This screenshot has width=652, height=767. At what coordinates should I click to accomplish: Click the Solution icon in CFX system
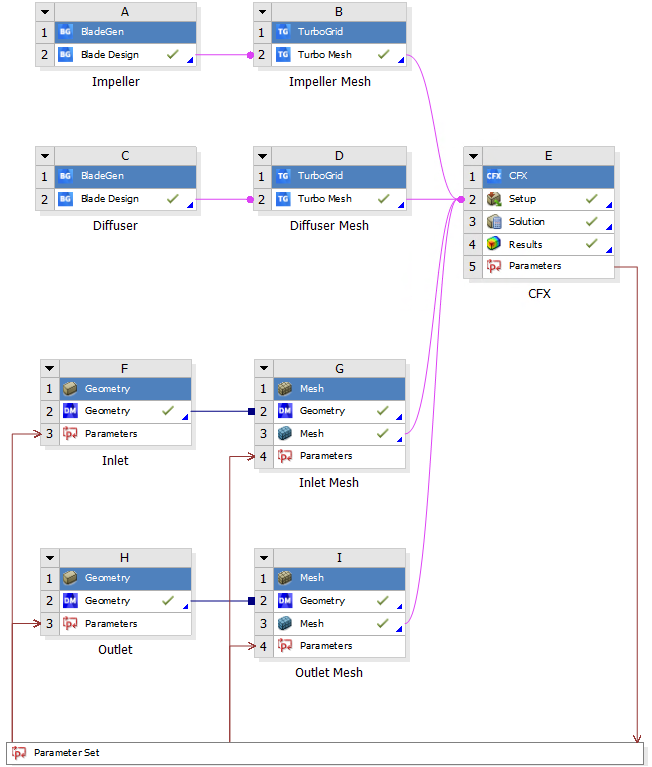(x=494, y=222)
